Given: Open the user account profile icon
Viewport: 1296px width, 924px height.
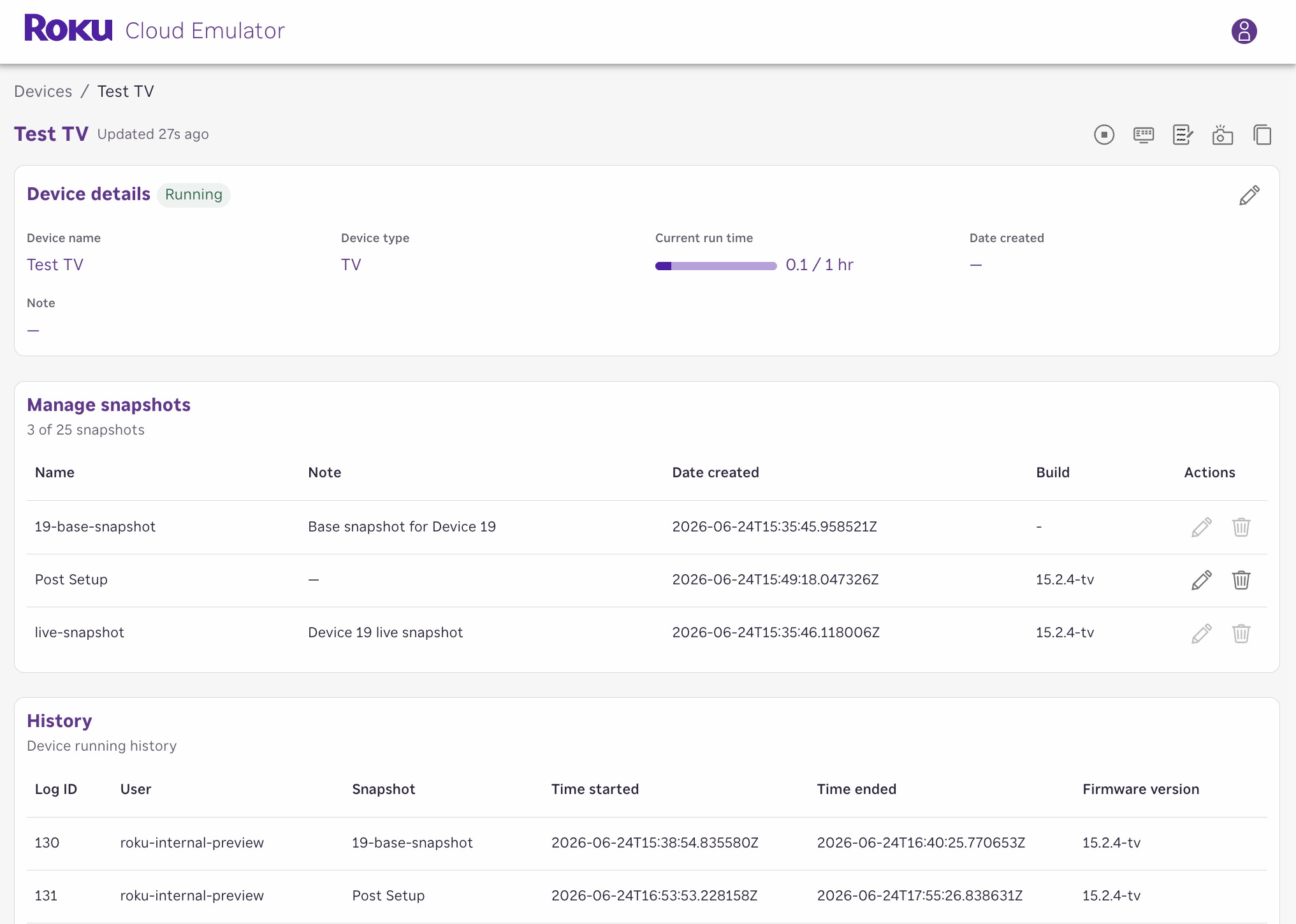Looking at the screenshot, I should coord(1244,31).
